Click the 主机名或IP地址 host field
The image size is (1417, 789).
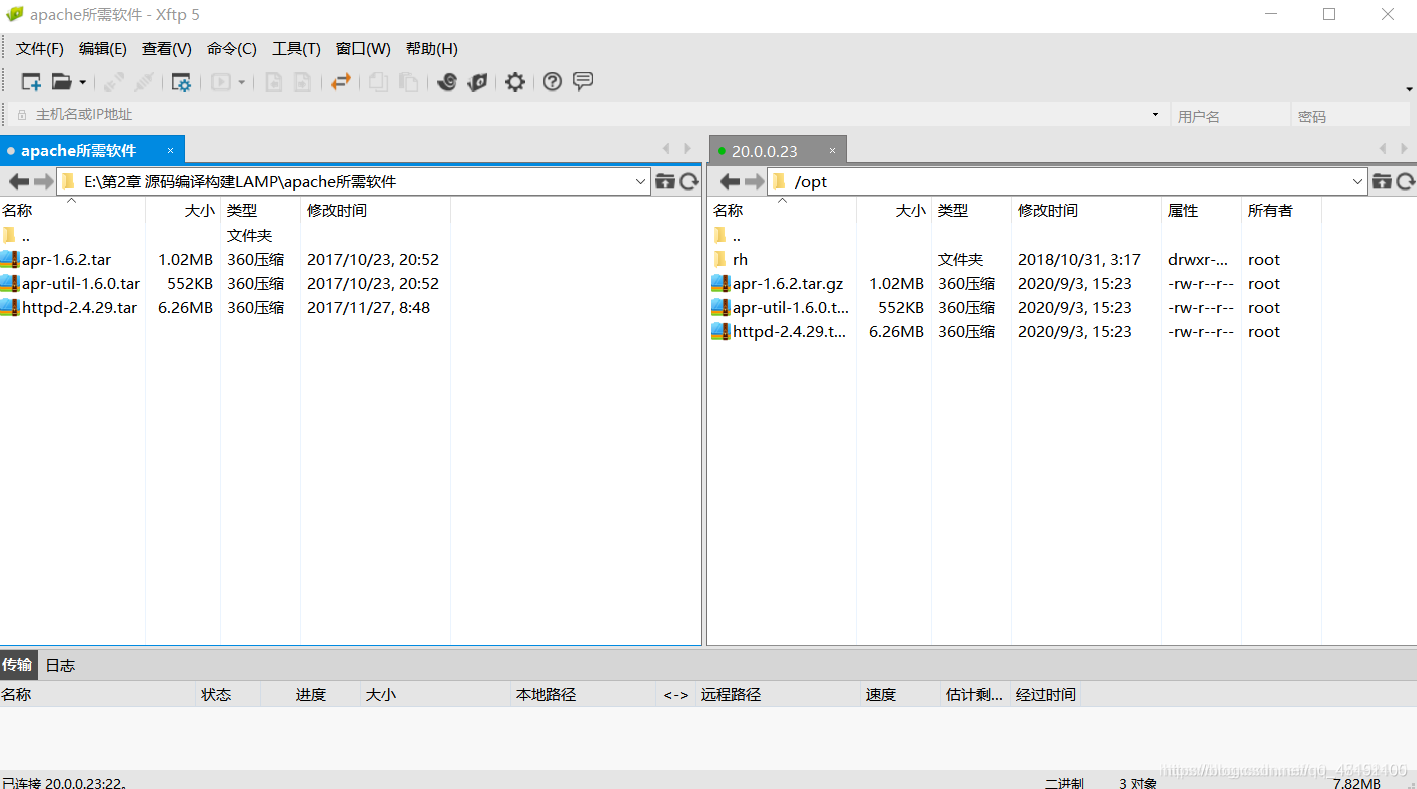[590, 115]
